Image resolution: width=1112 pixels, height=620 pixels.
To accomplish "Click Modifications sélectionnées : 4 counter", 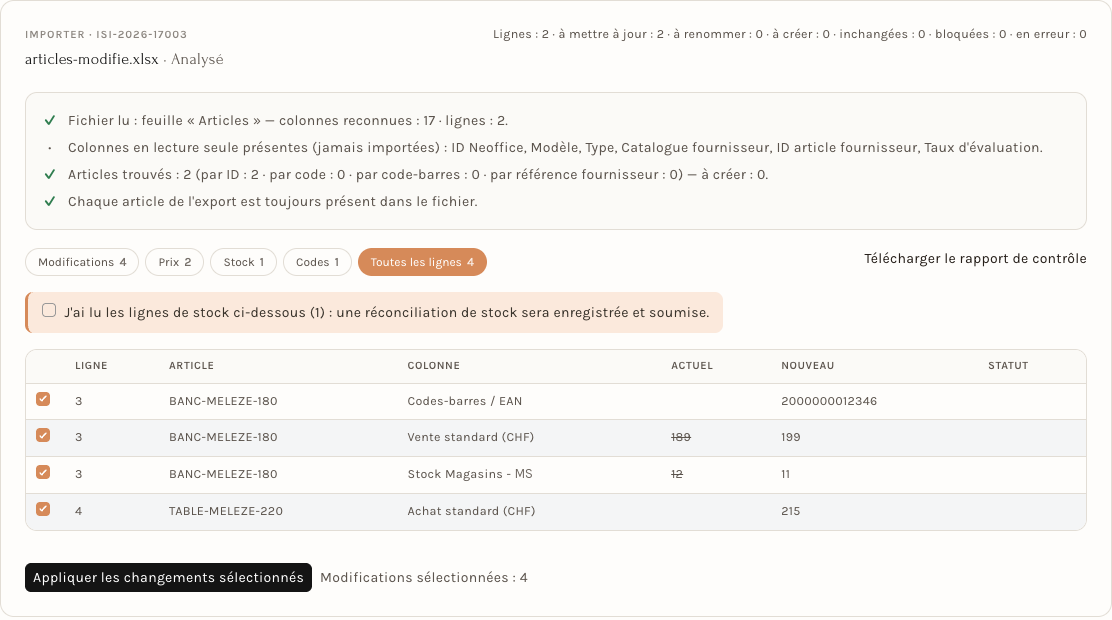I will pyautogui.click(x=424, y=577).
